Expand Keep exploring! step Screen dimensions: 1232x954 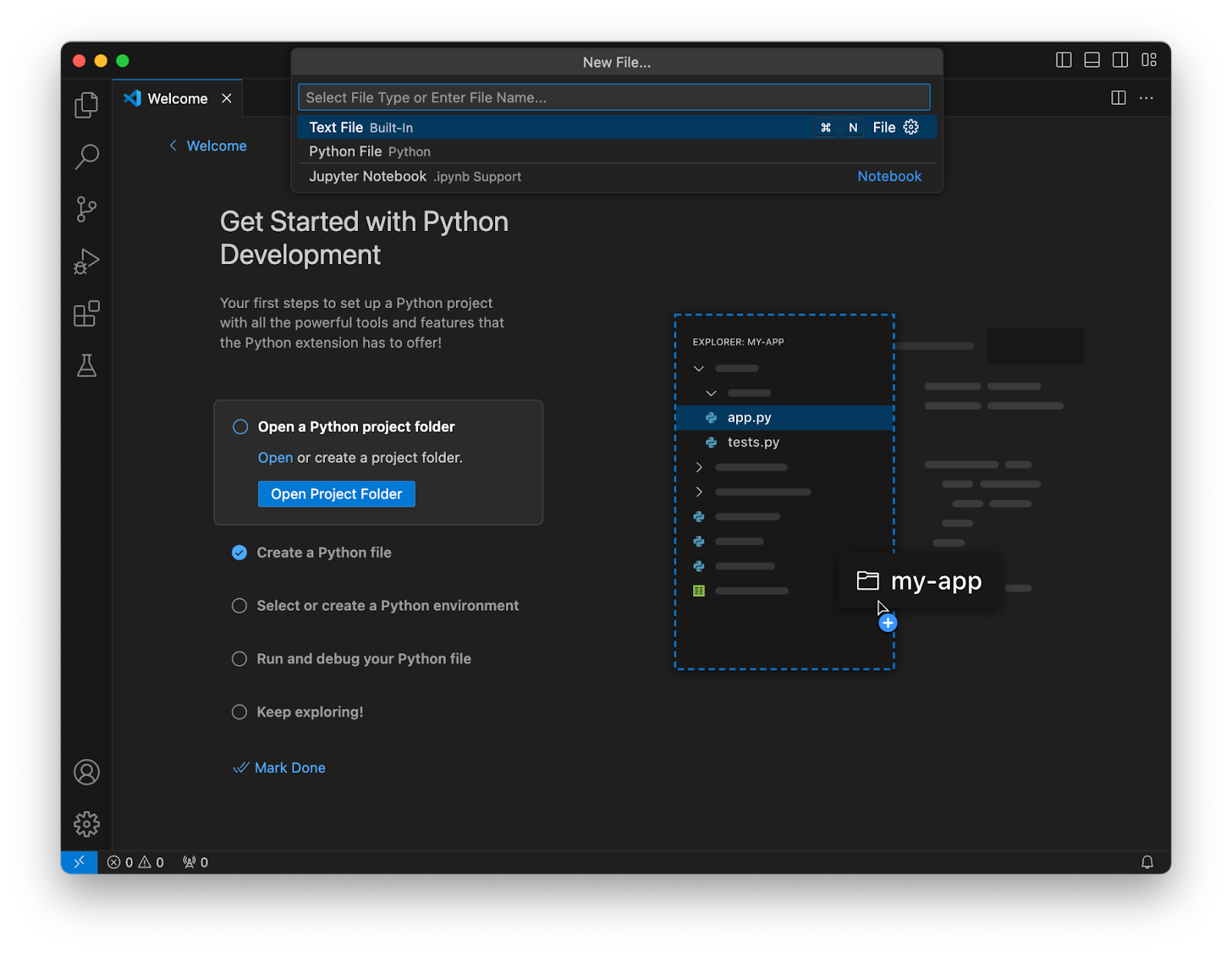(x=310, y=712)
